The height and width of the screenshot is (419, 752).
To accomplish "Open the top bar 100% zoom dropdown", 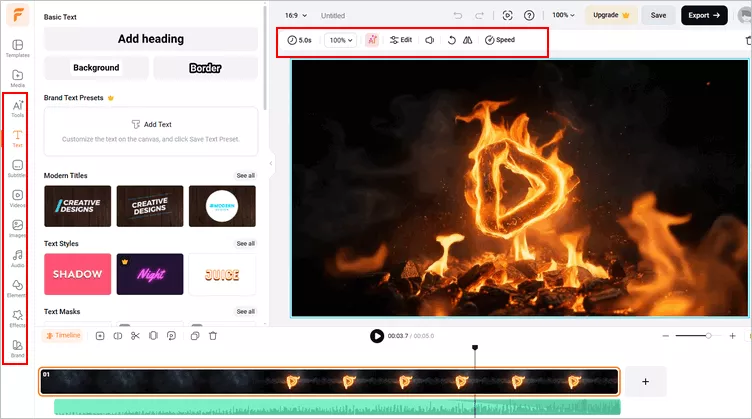I will point(563,15).
